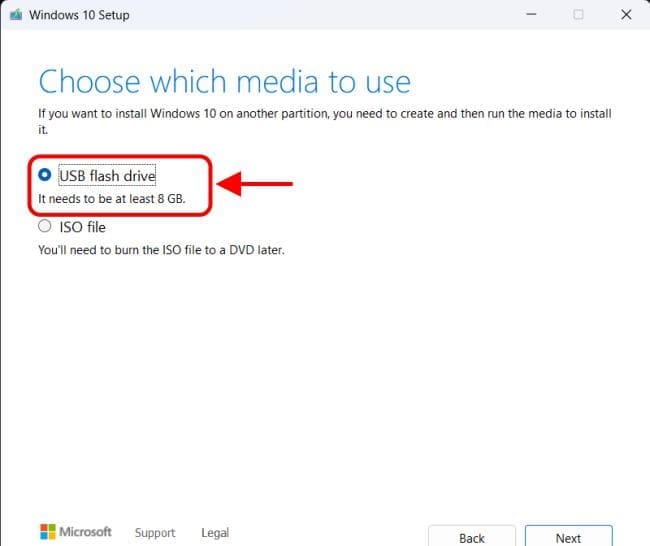Click the "ISO file" option label
This screenshot has height=546, width=650.
(x=82, y=227)
